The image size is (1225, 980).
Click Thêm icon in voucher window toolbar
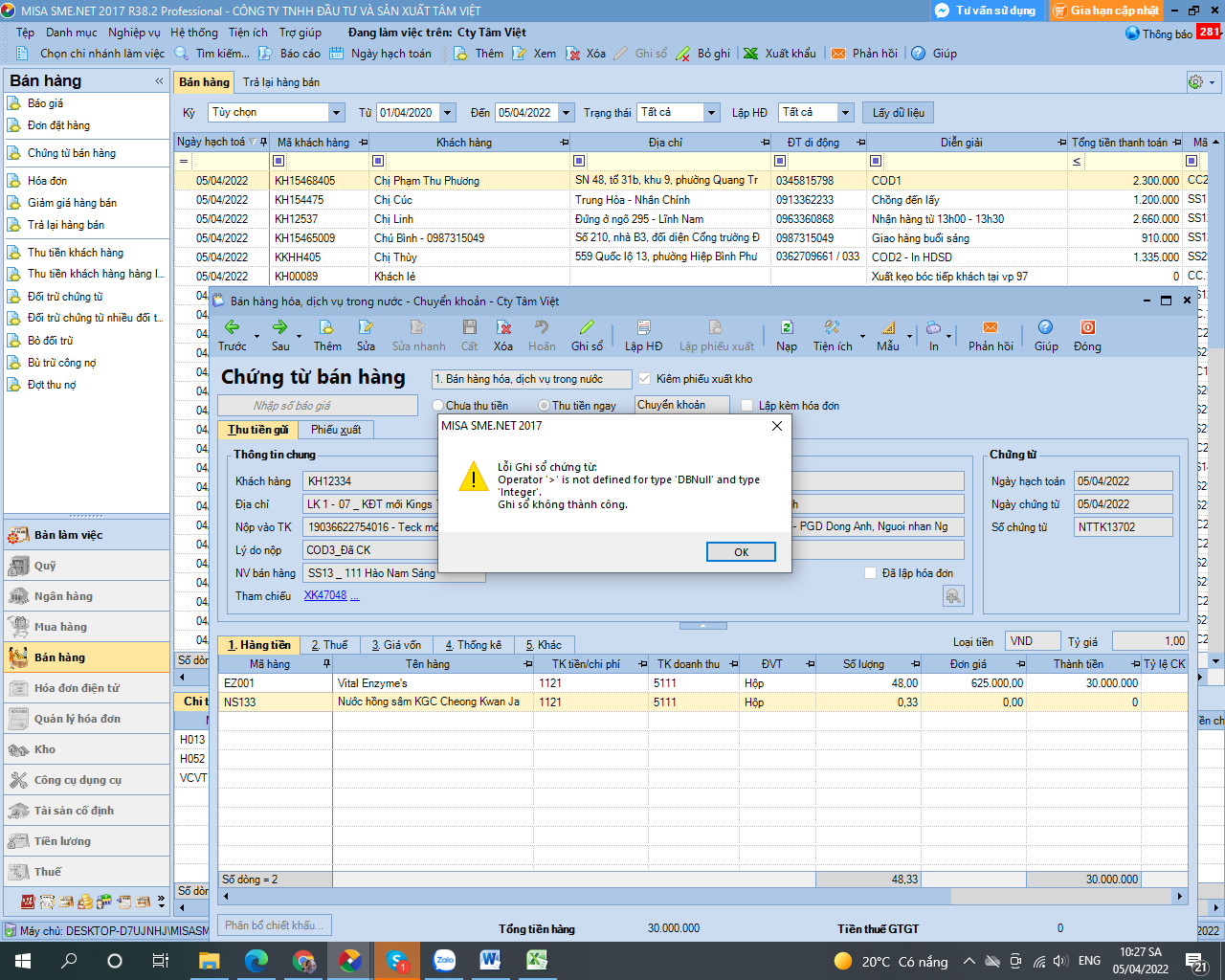(x=326, y=327)
